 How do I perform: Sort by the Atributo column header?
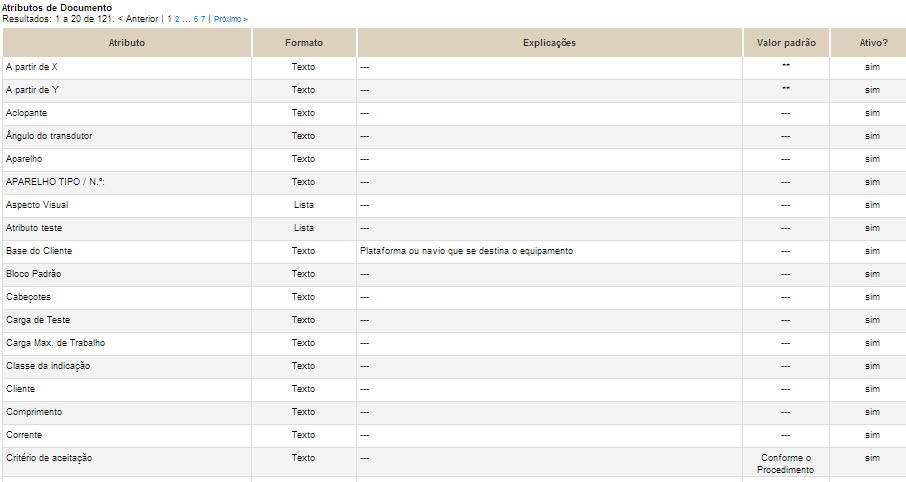[127, 43]
